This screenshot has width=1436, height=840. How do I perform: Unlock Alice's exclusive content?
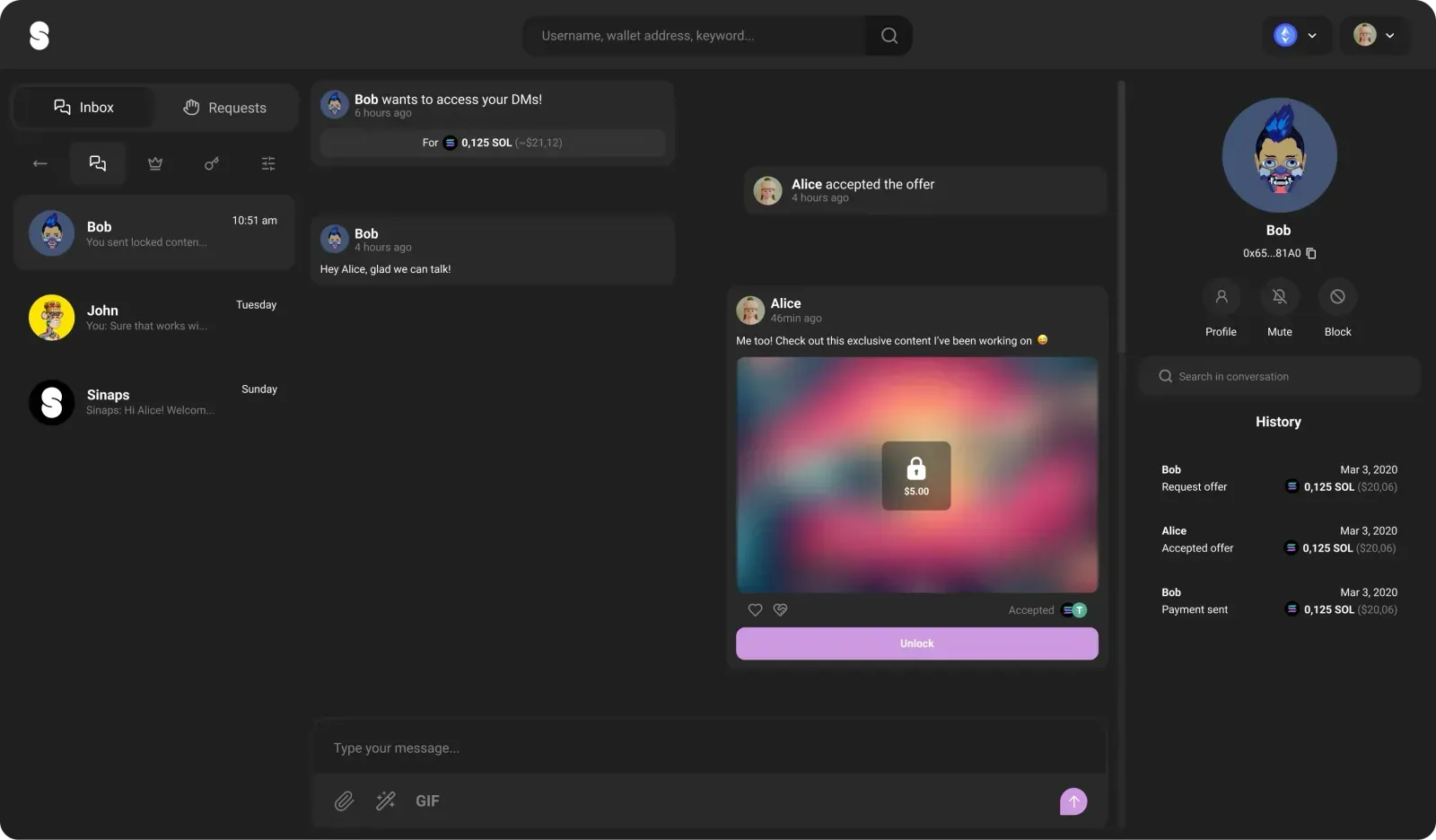(x=916, y=643)
